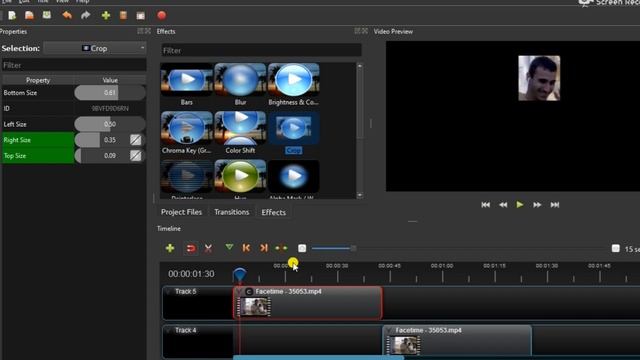640x360 pixels.
Task: Add a new track in the timeline
Action: [170, 248]
